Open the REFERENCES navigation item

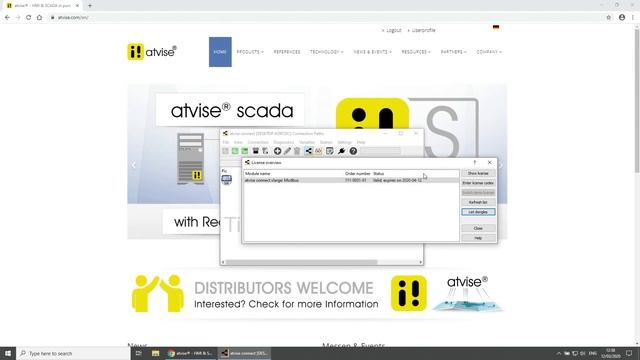pos(287,52)
